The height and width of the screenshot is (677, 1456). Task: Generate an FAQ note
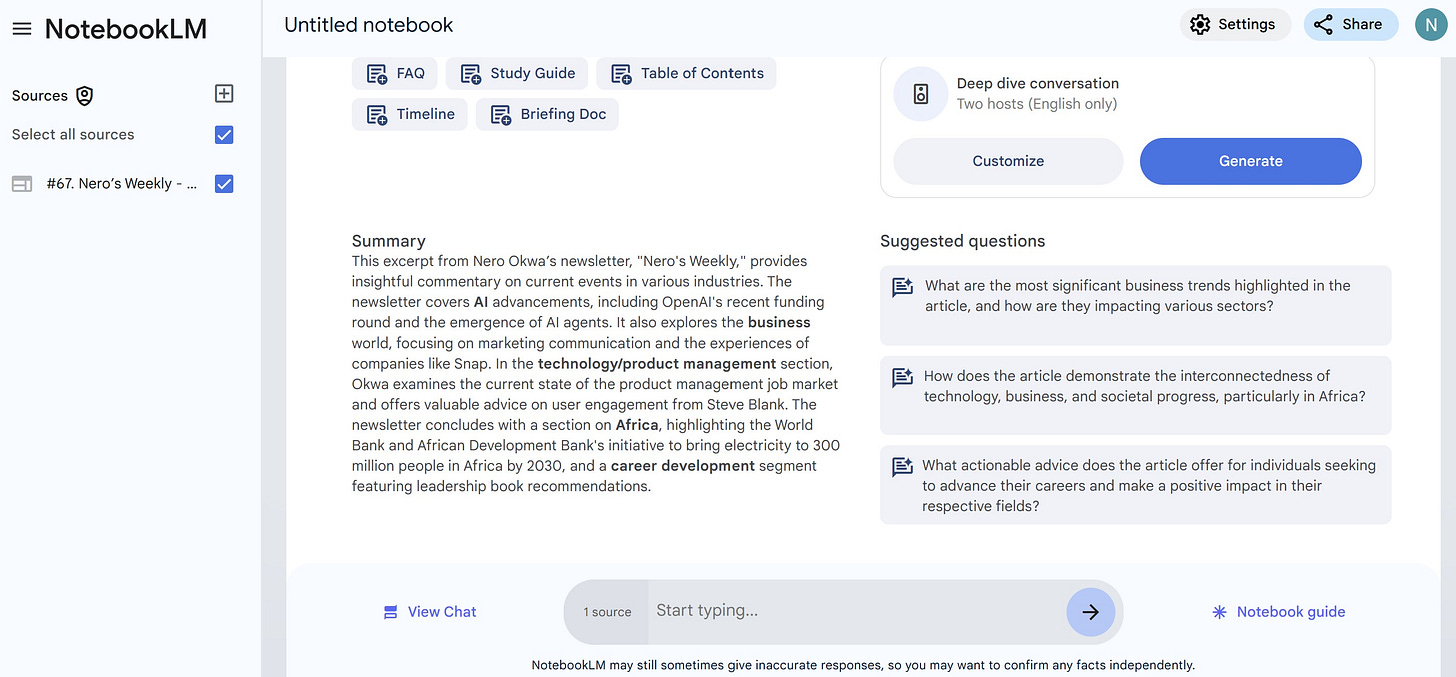click(x=395, y=73)
